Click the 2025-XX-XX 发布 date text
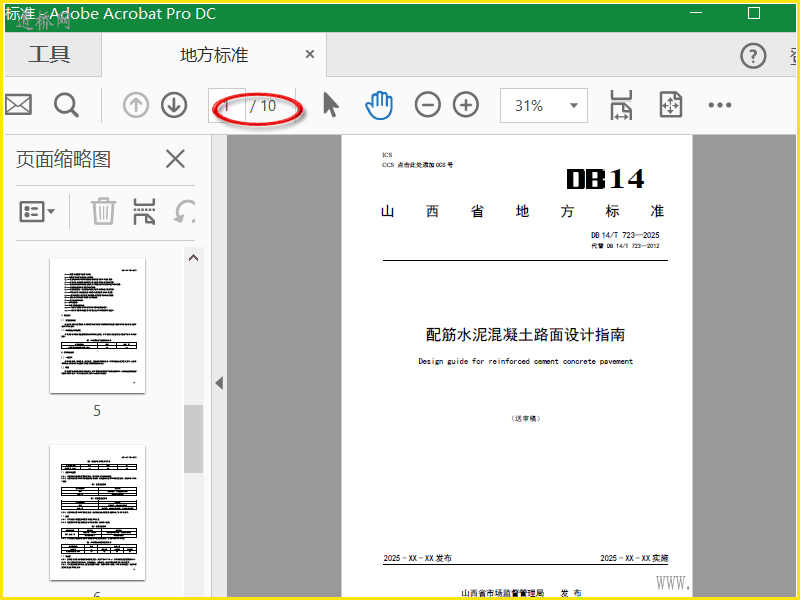This screenshot has height=600, width=800. [x=417, y=558]
